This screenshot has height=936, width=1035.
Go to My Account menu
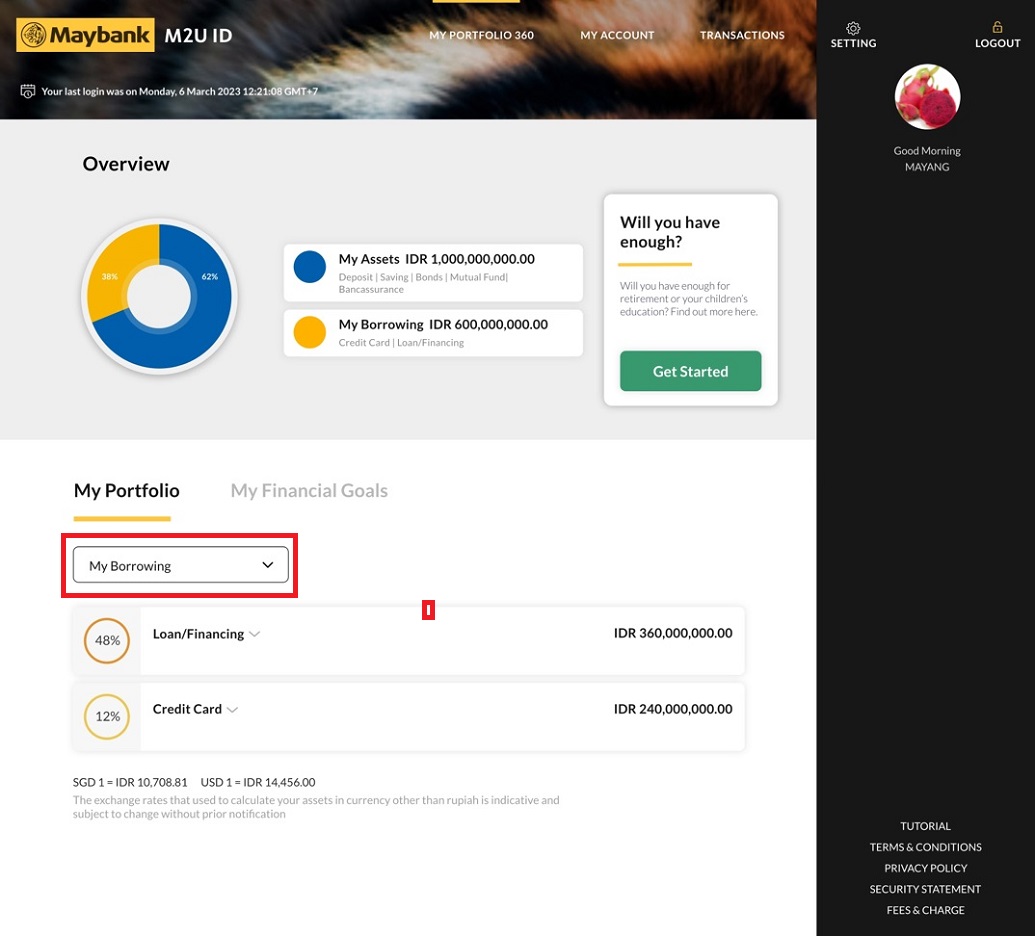coord(617,35)
